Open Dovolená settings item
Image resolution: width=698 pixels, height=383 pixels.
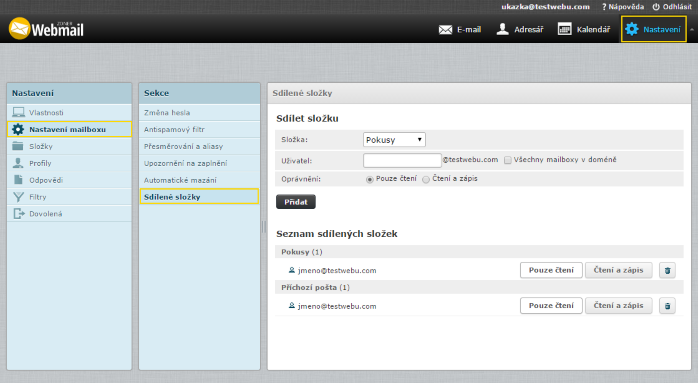[x=69, y=214]
